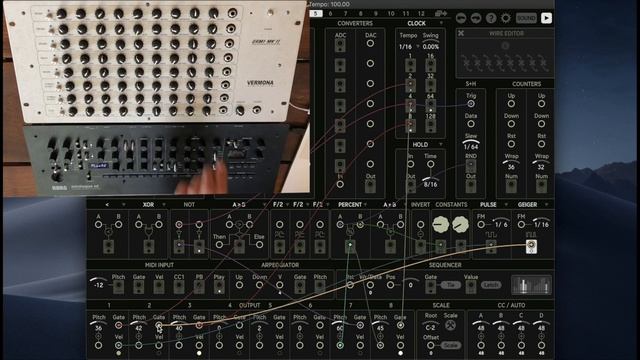Click first counter Rst input
This screenshot has height=360, width=640.
tap(511, 144)
